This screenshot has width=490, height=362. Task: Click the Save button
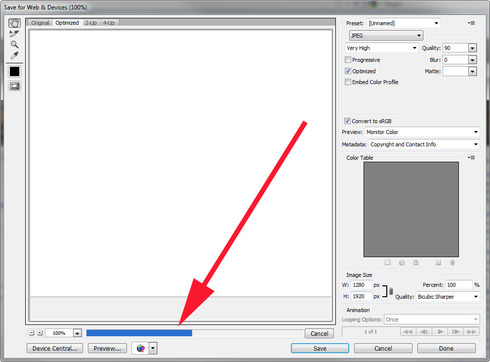click(320, 348)
